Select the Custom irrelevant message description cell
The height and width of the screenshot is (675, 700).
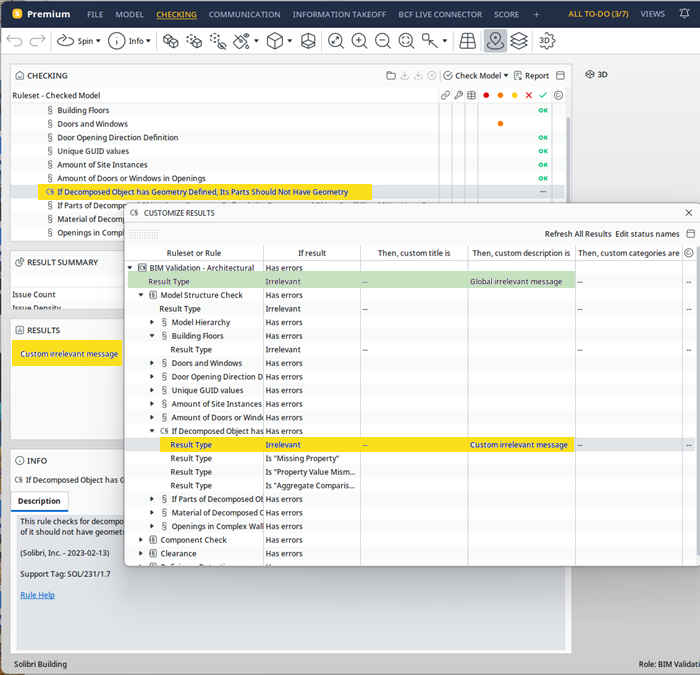(x=521, y=445)
